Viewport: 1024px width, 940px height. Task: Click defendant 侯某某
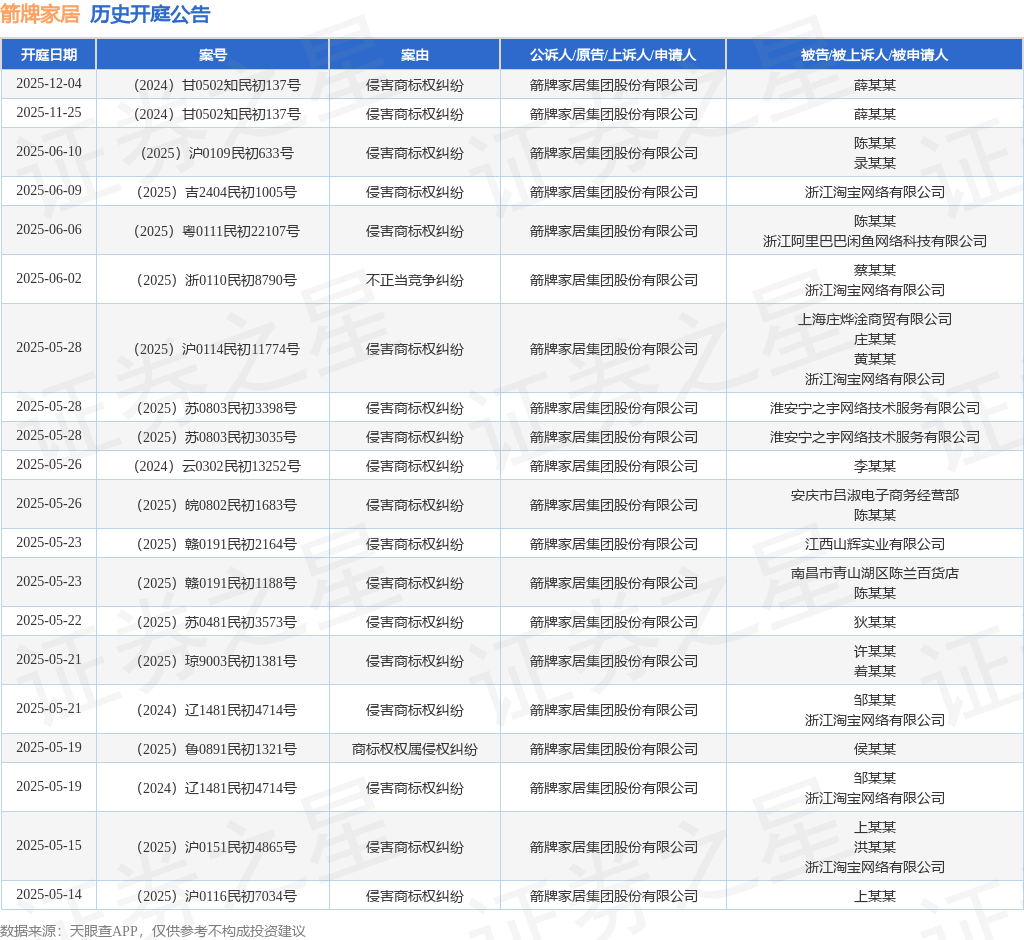click(874, 749)
